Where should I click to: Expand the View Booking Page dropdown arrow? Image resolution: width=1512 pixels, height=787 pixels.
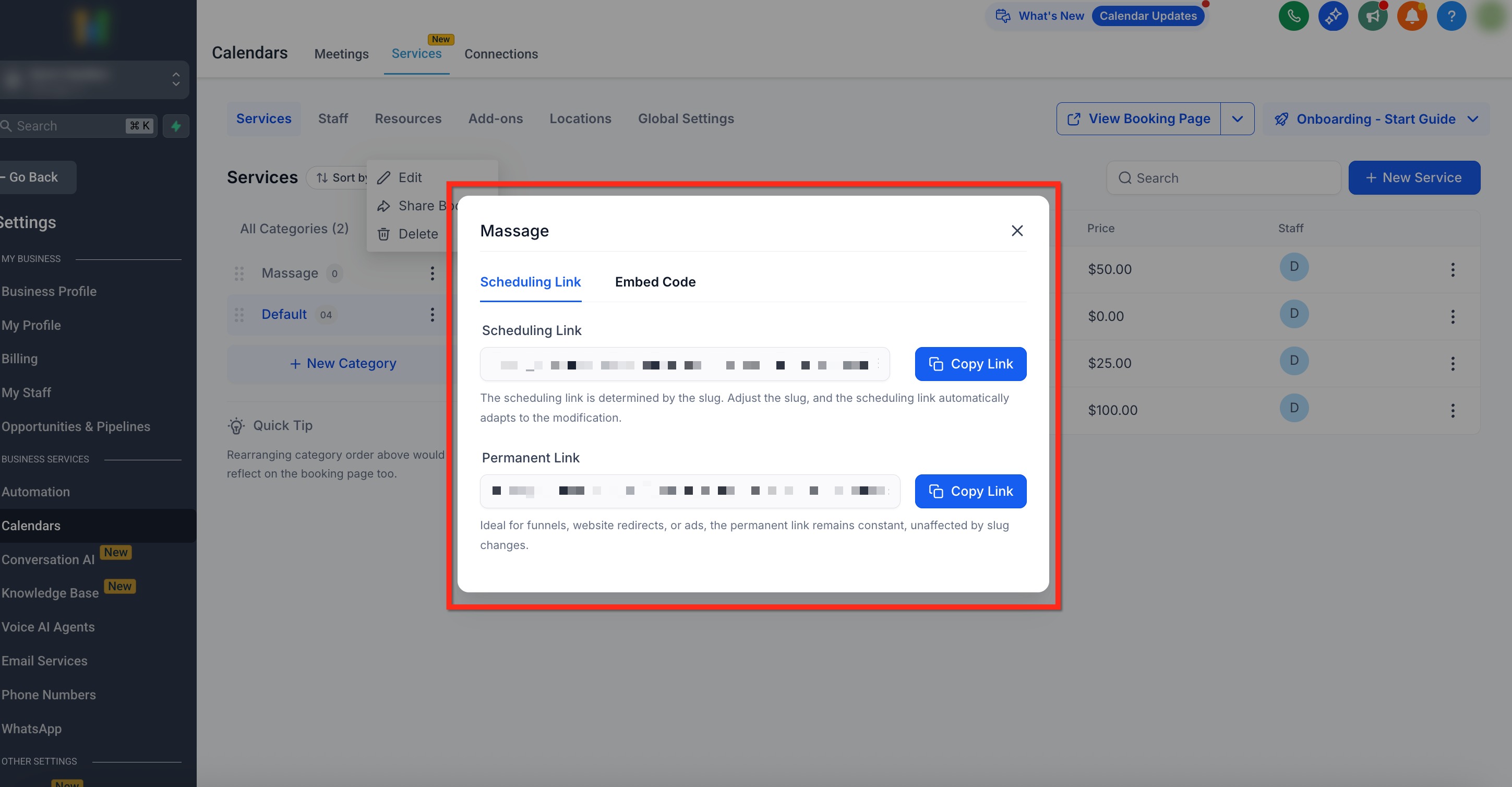[1237, 118]
